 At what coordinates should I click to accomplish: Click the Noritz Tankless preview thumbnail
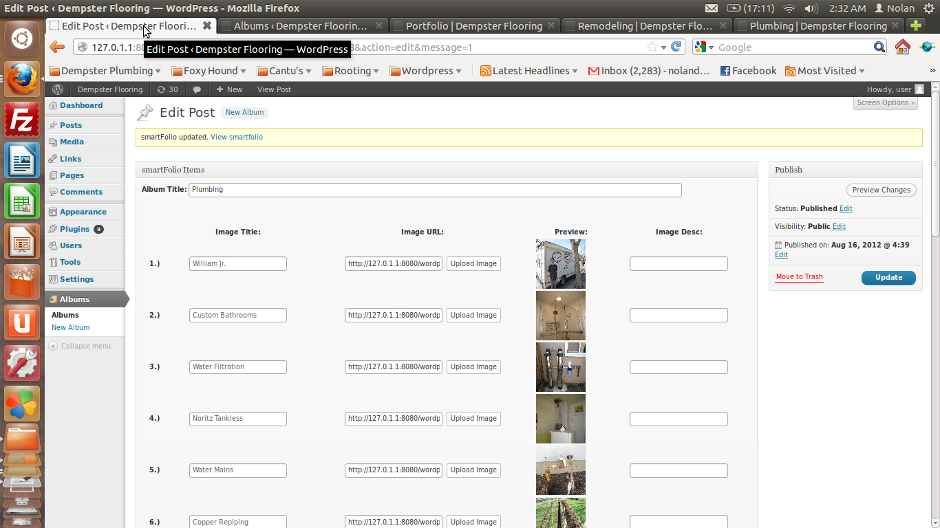561,418
